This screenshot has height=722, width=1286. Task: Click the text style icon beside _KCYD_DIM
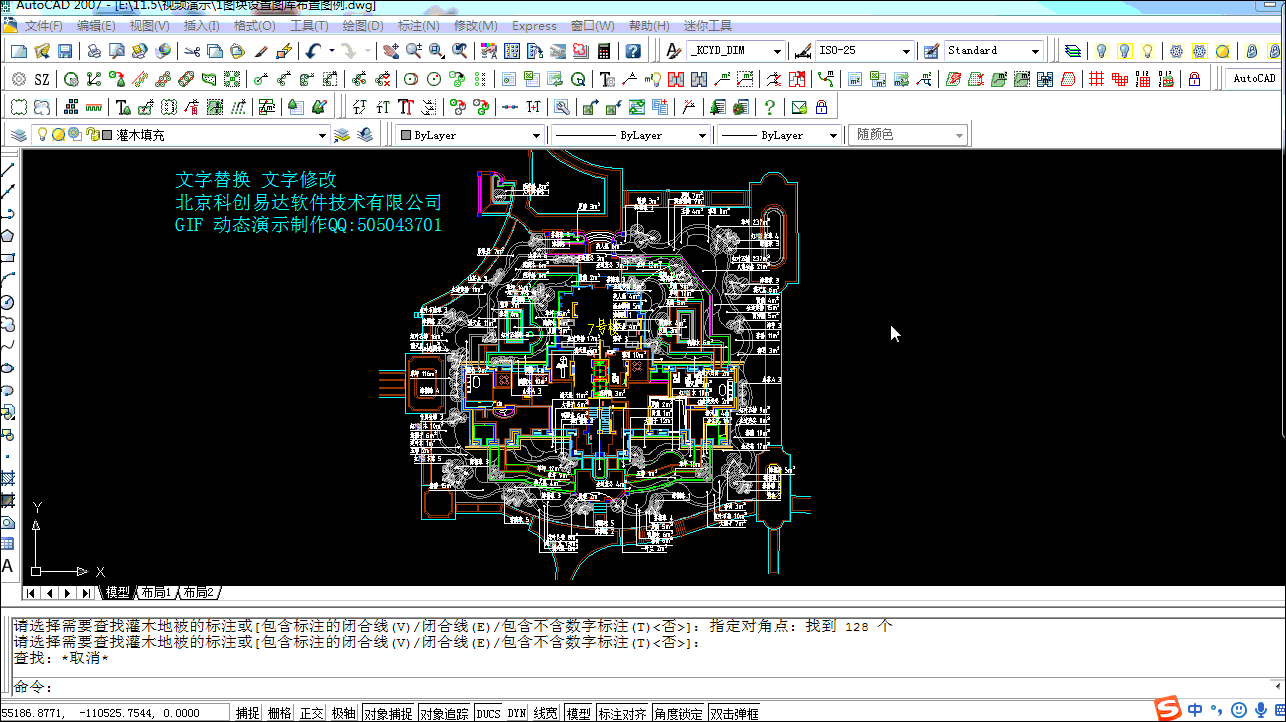(x=673, y=51)
